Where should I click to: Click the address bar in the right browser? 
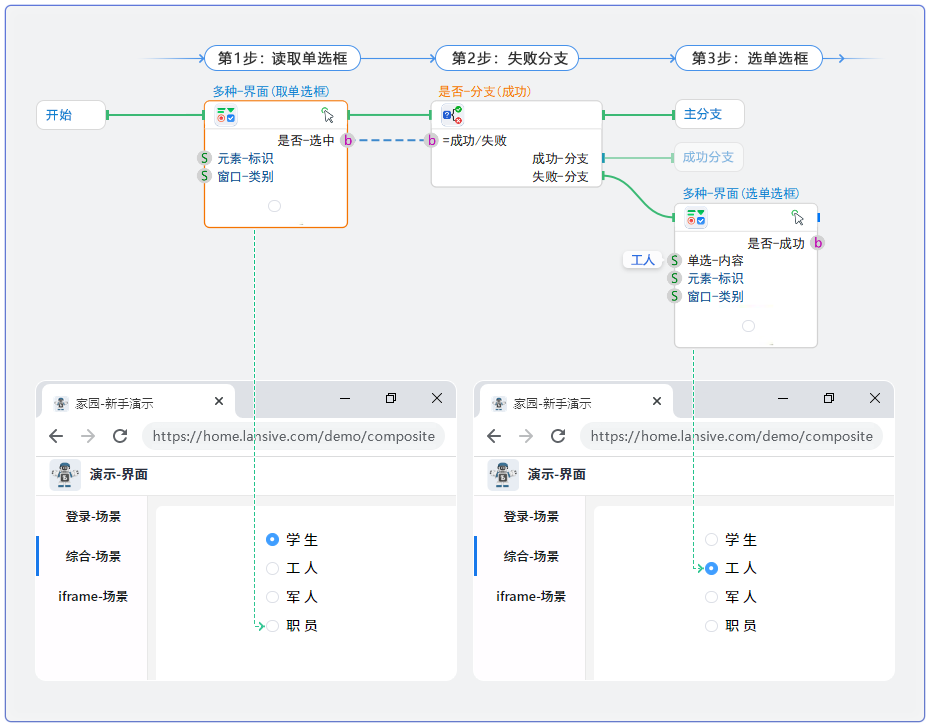(x=731, y=436)
